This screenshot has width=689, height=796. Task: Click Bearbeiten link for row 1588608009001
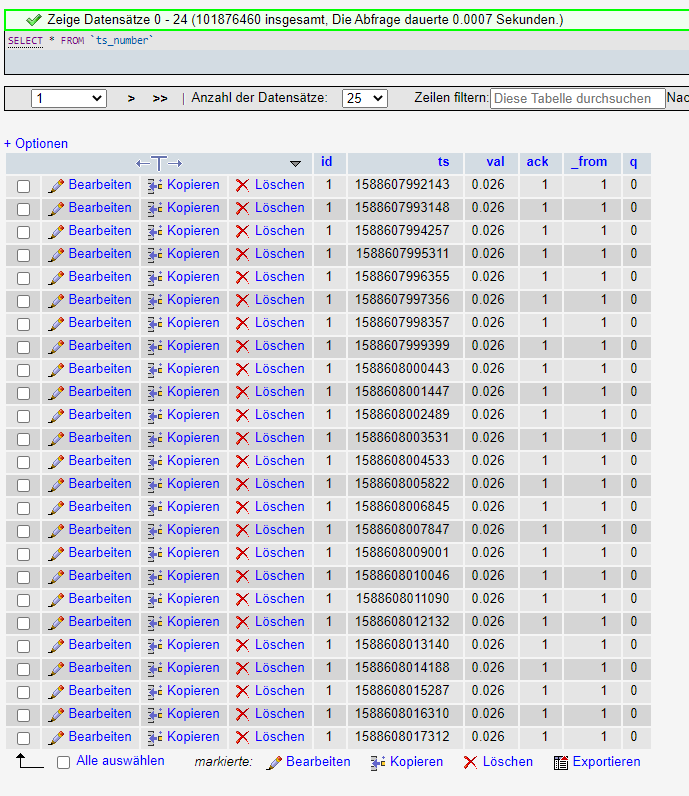pyautogui.click(x=100, y=553)
